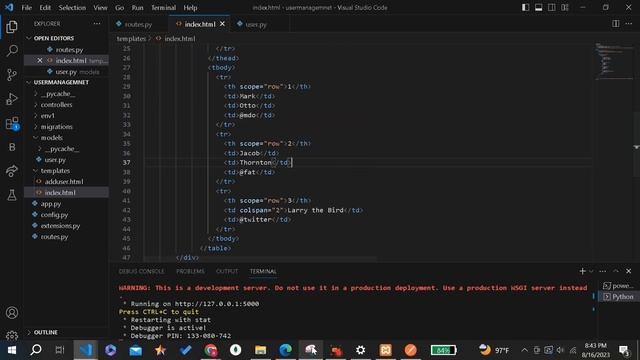This screenshot has width=640, height=360.
Task: Select the powershell terminal instance
Action: [x=618, y=286]
